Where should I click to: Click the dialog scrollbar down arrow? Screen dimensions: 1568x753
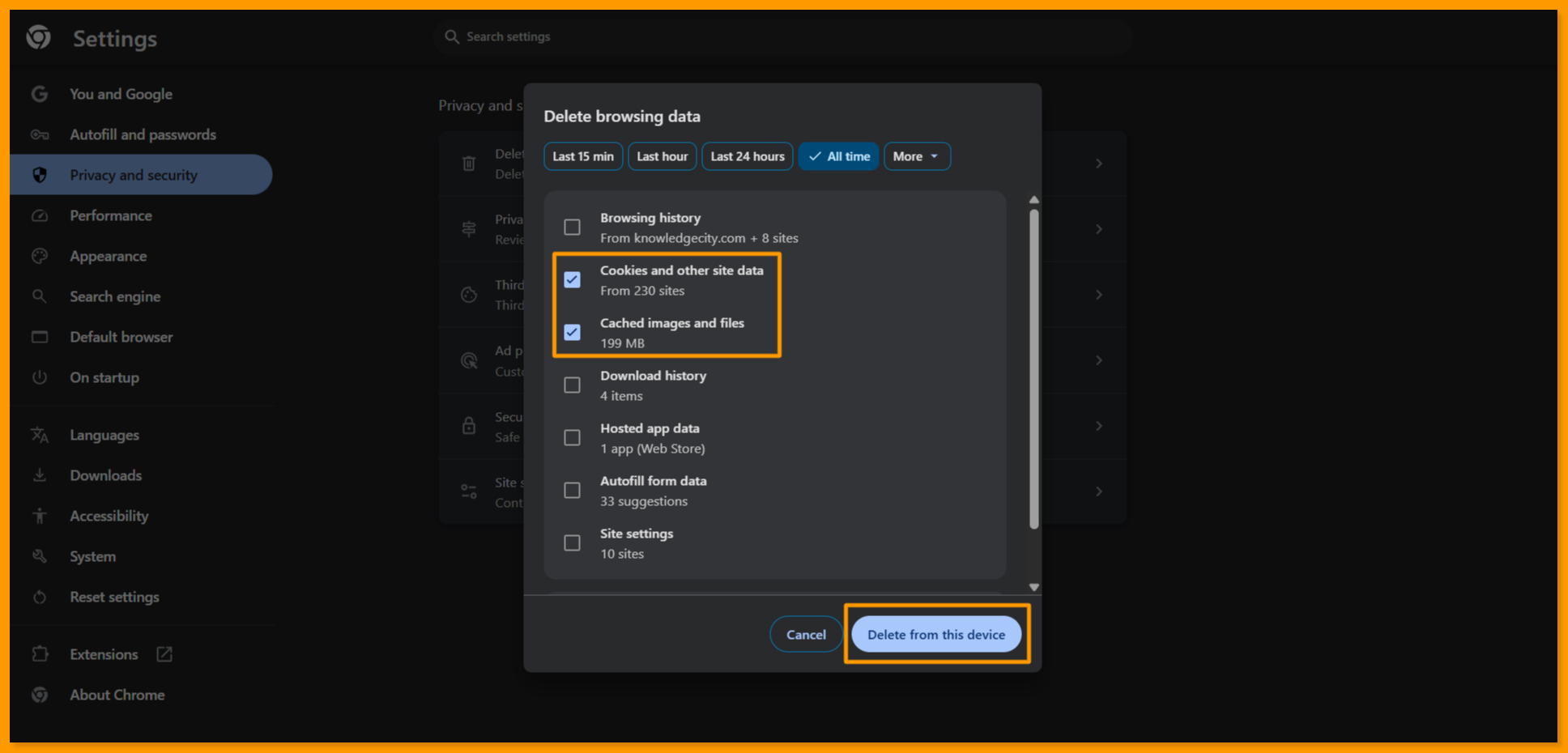[x=1034, y=587]
